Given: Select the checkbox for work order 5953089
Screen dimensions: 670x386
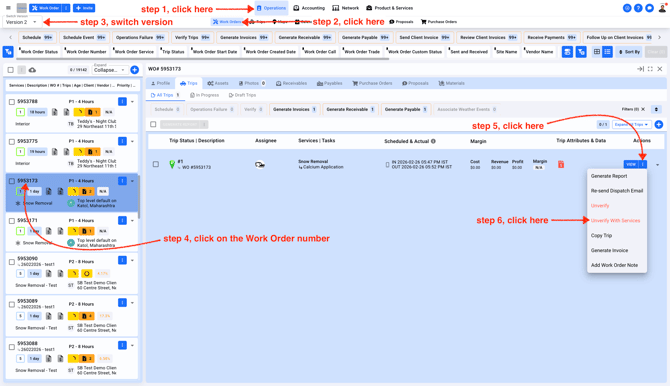Looking at the screenshot, I should (x=12, y=304).
